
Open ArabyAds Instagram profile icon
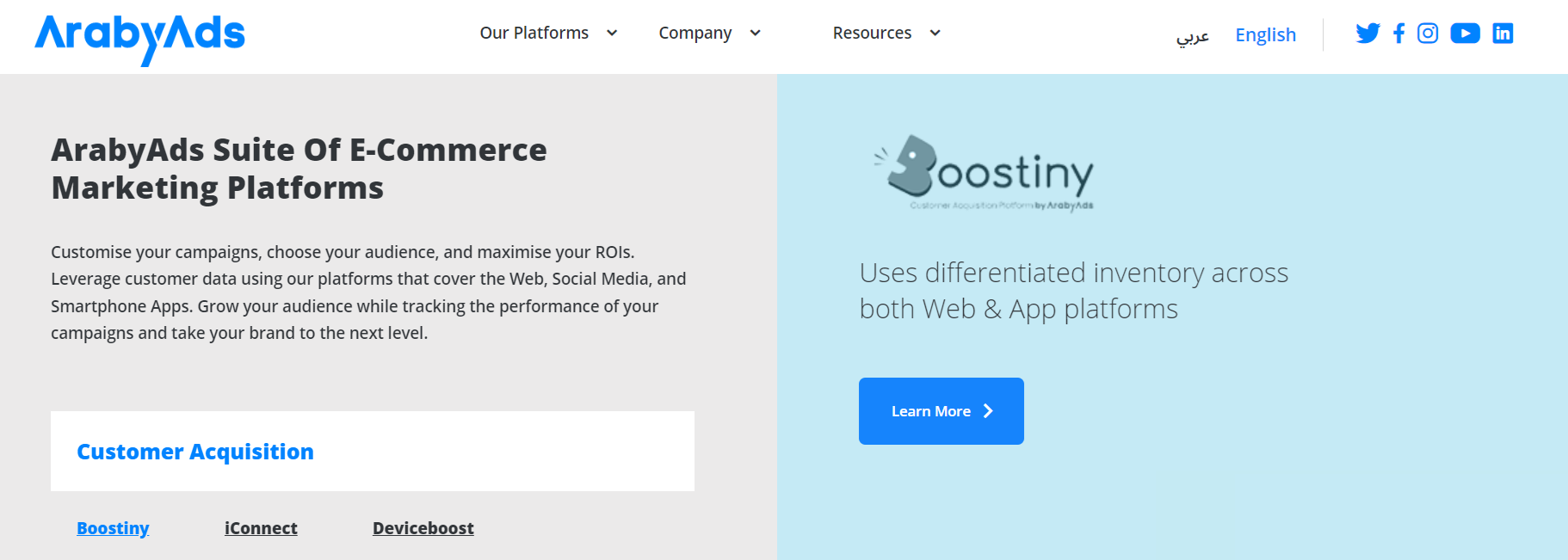coord(1428,34)
